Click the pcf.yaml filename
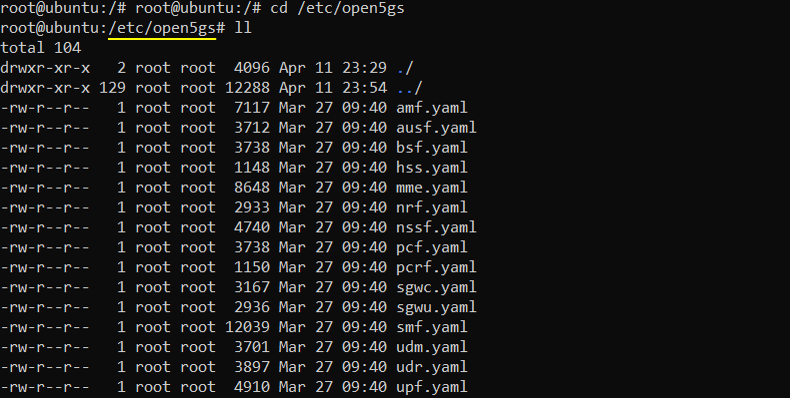 (x=432, y=247)
